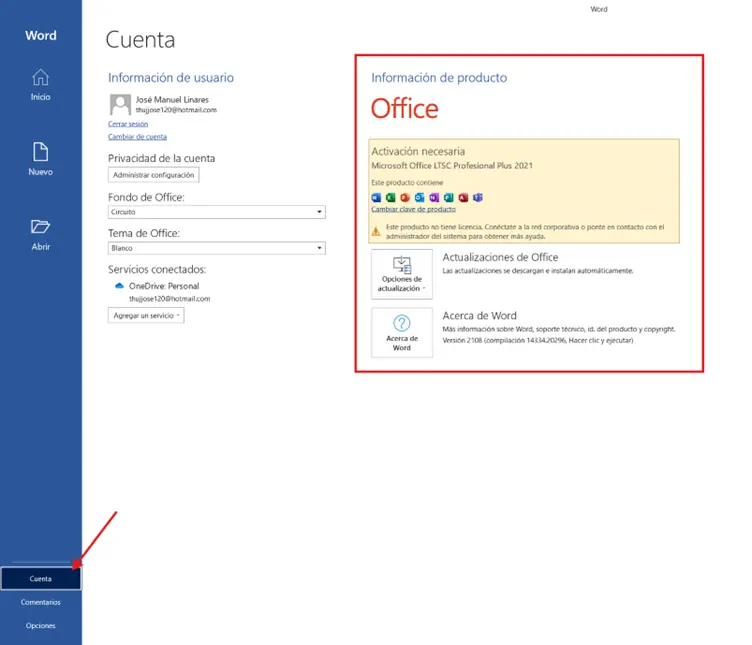Click the Versión 2108 compilation text

coord(538,340)
